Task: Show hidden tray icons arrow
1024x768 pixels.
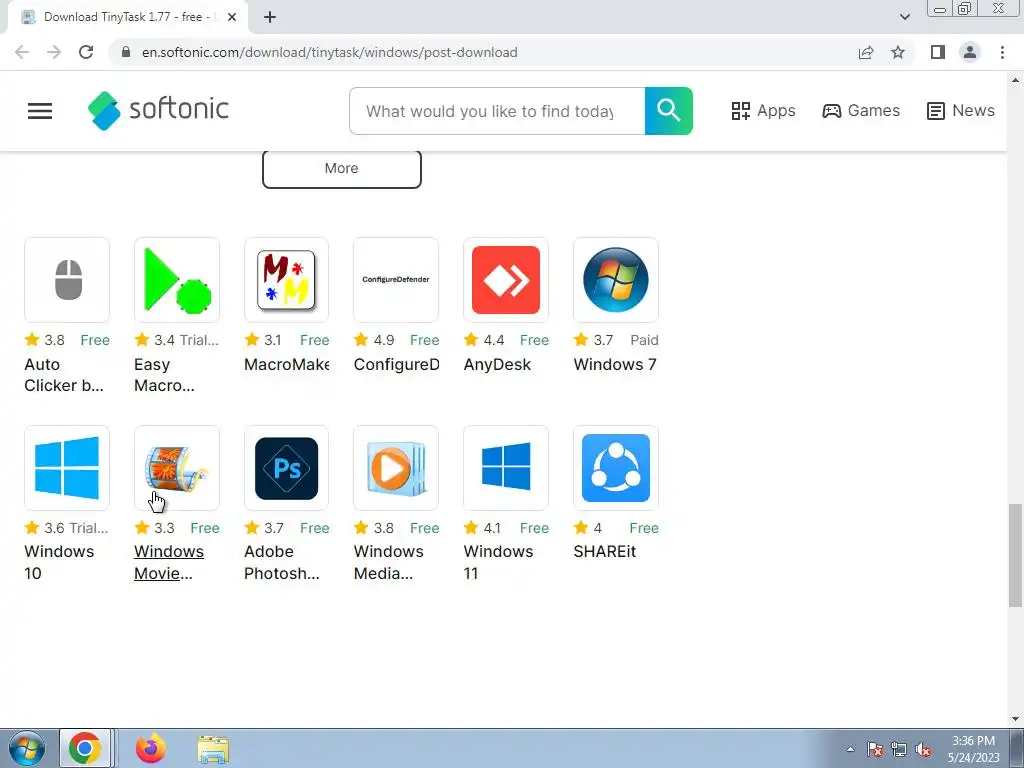Action: pyautogui.click(x=850, y=749)
